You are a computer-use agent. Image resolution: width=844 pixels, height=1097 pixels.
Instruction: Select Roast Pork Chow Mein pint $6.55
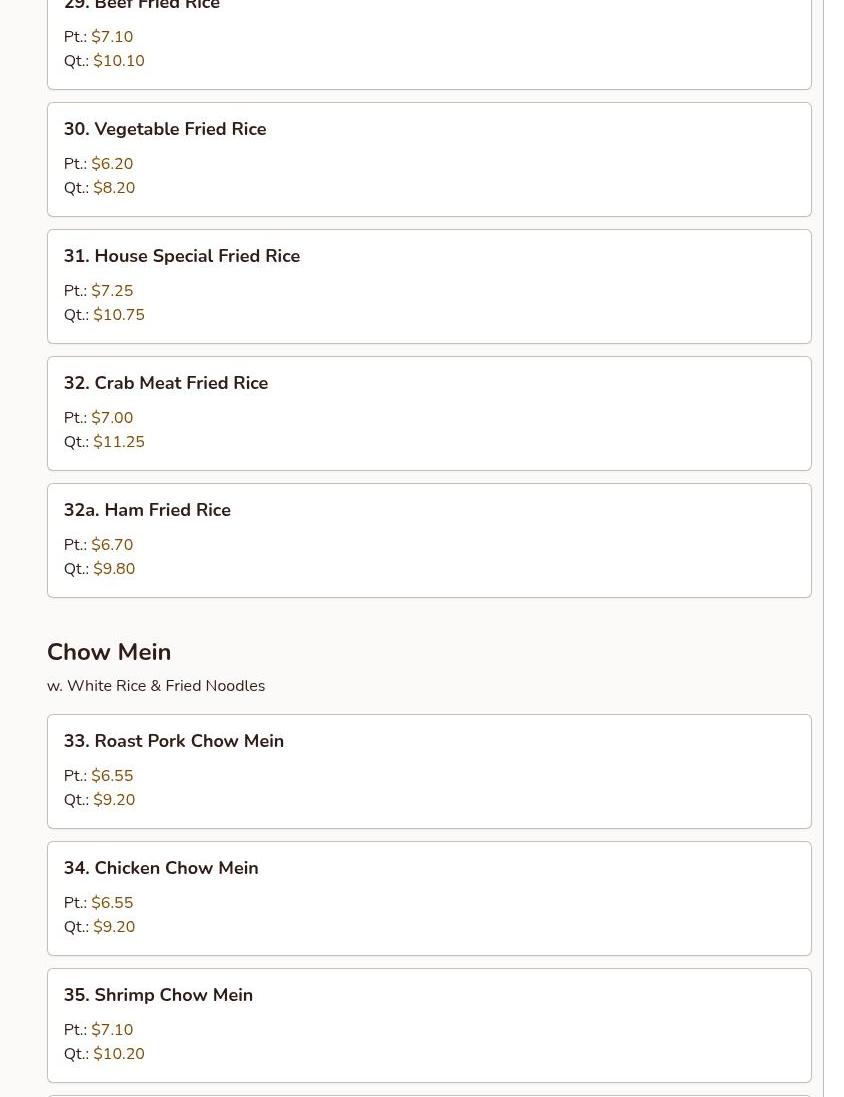[112, 776]
